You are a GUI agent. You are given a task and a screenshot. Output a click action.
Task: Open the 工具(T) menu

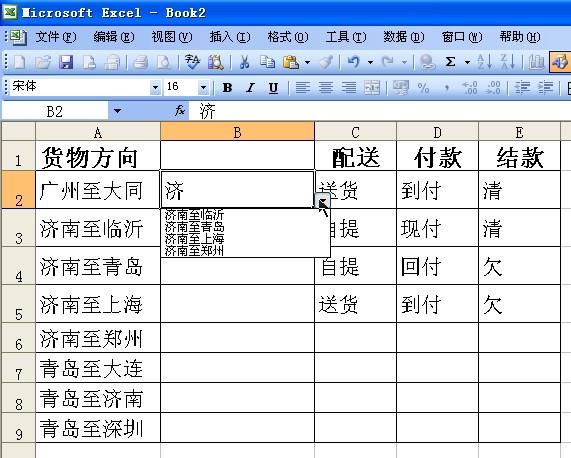[346, 36]
